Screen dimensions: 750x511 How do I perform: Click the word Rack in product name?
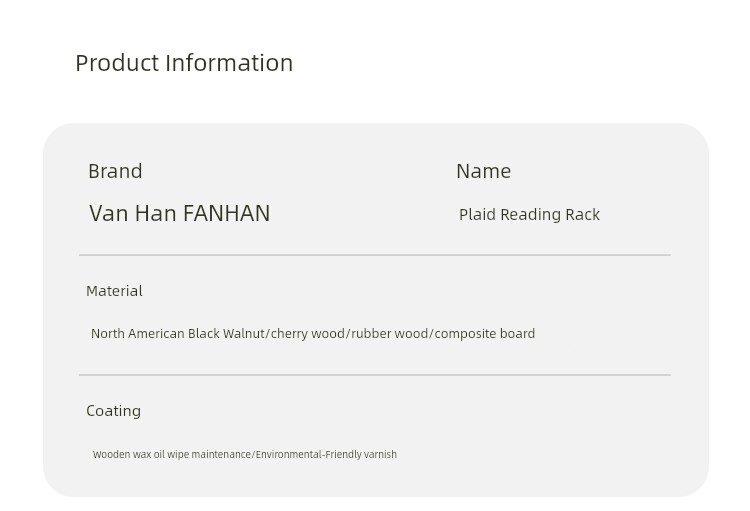coord(582,215)
